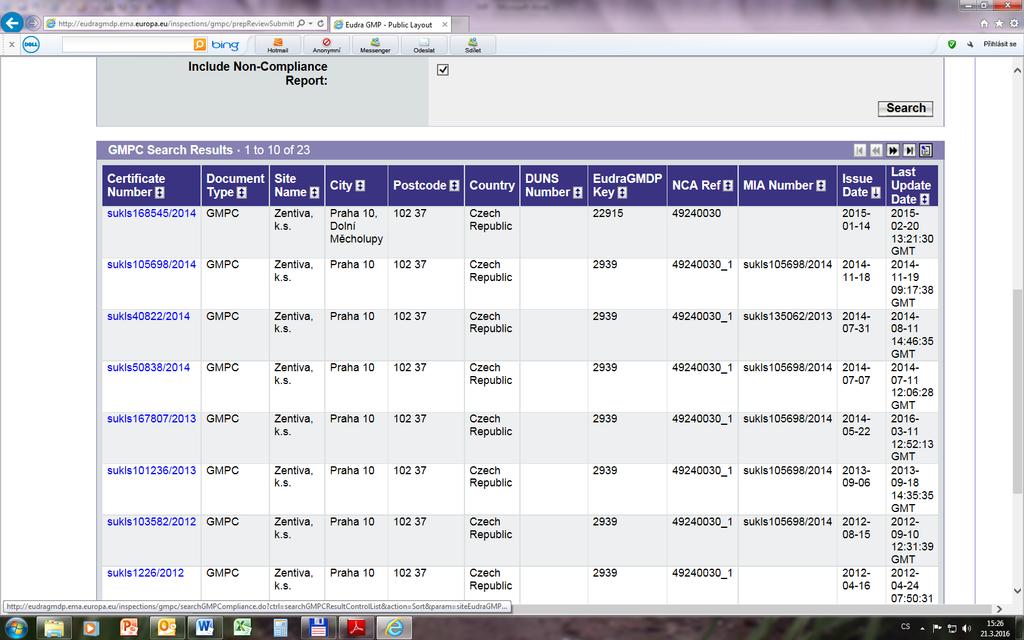
Task: Click the wrench settings icon on toolbar
Action: click(970, 44)
